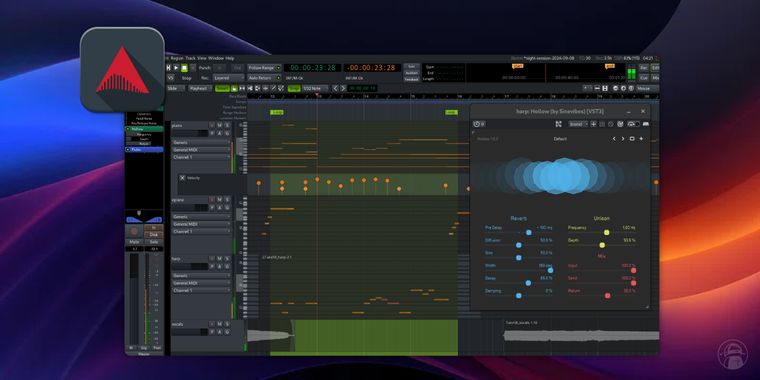Open the Layered record mode dropdown
760x380 pixels.
229,78
